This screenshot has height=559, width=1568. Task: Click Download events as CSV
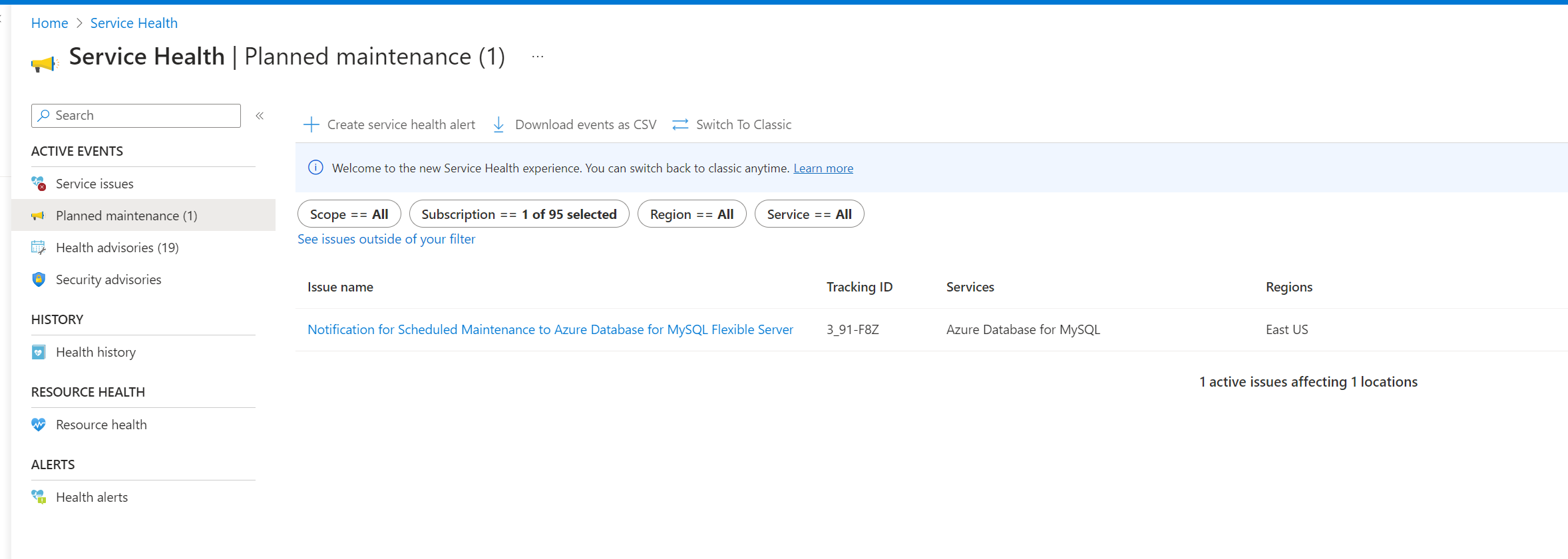(x=574, y=124)
